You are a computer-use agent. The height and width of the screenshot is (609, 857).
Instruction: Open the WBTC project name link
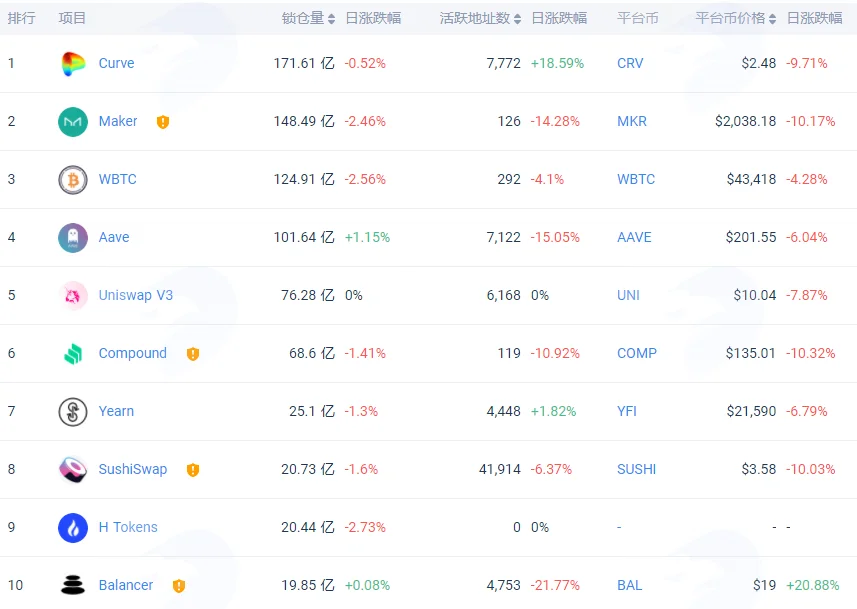pyautogui.click(x=118, y=179)
